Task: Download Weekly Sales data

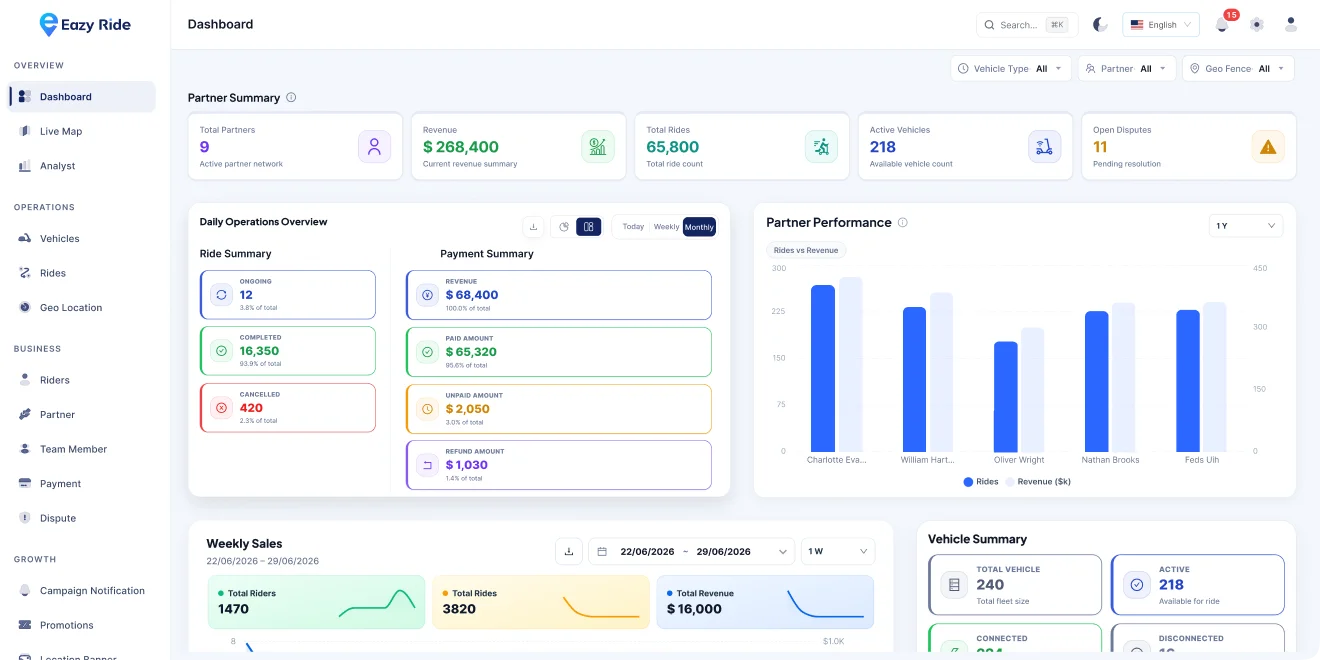Action: 569,551
